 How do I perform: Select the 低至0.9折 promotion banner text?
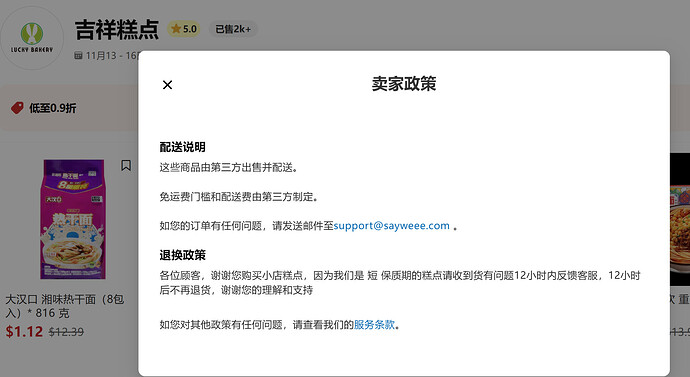point(52,108)
